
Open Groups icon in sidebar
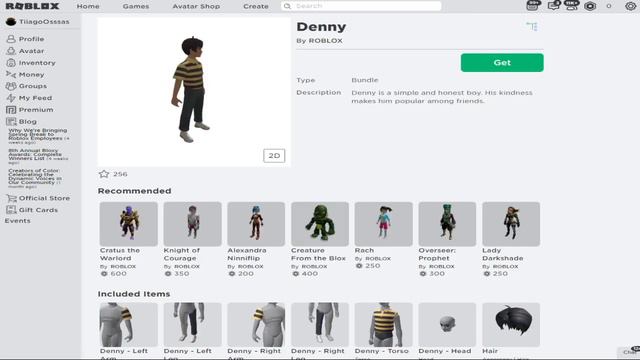click(11, 86)
